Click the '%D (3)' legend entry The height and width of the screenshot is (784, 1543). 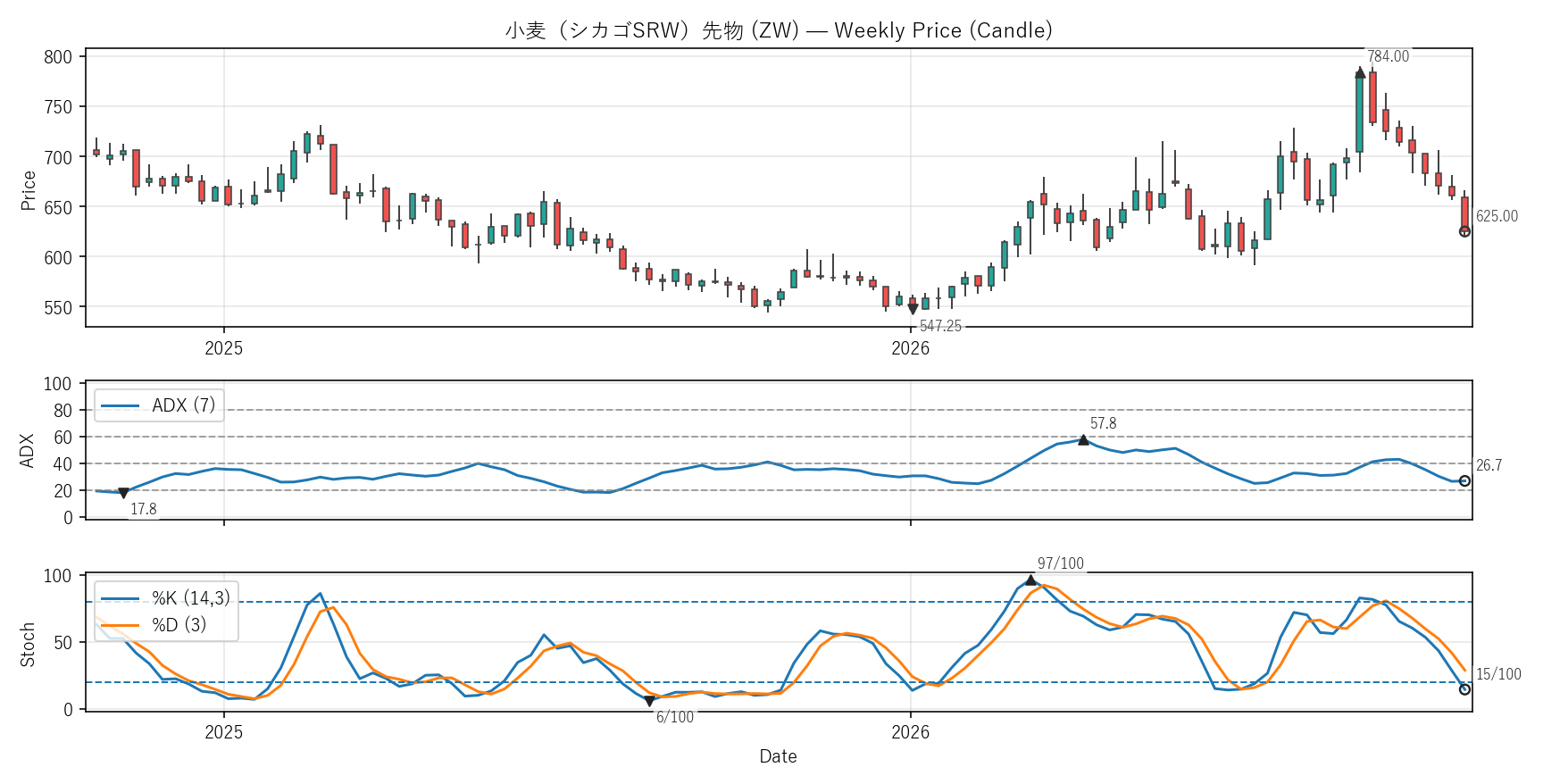[179, 625]
